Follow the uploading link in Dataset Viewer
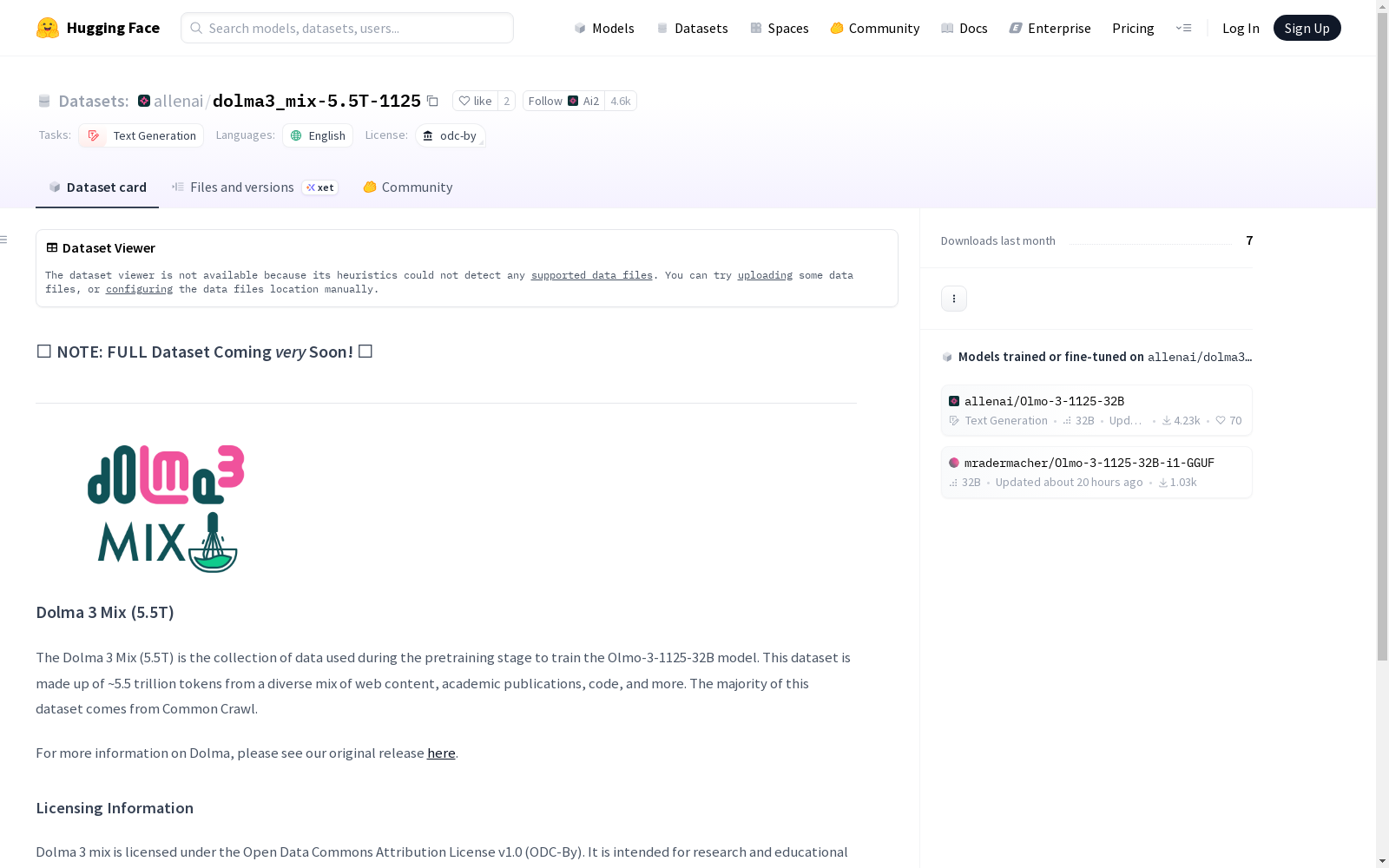The image size is (1389, 868). click(x=765, y=275)
